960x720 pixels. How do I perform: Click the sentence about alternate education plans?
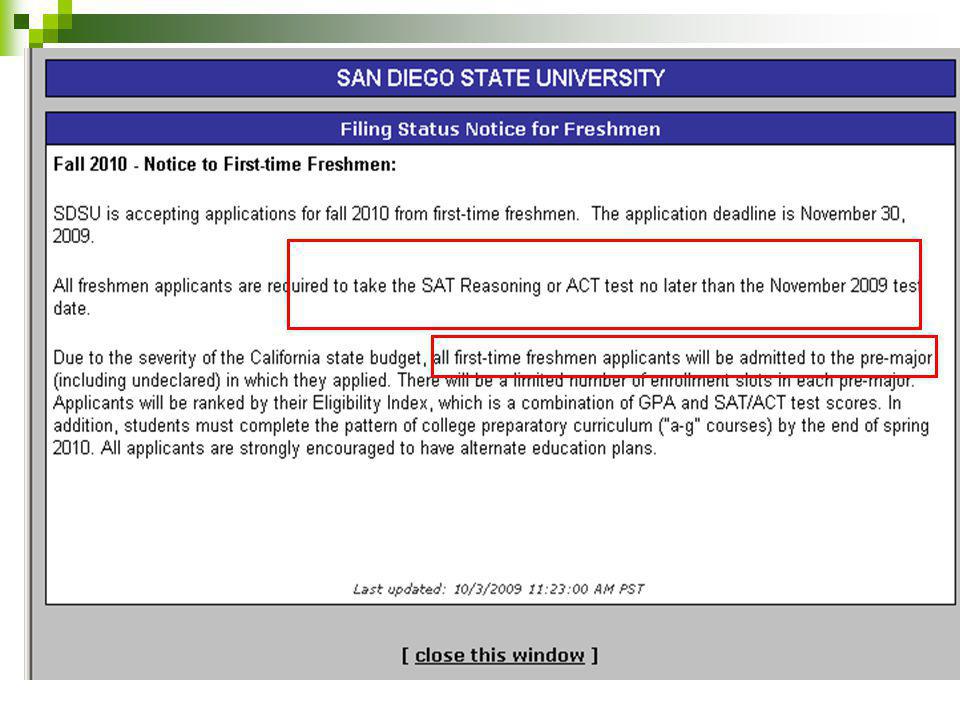(x=378, y=448)
